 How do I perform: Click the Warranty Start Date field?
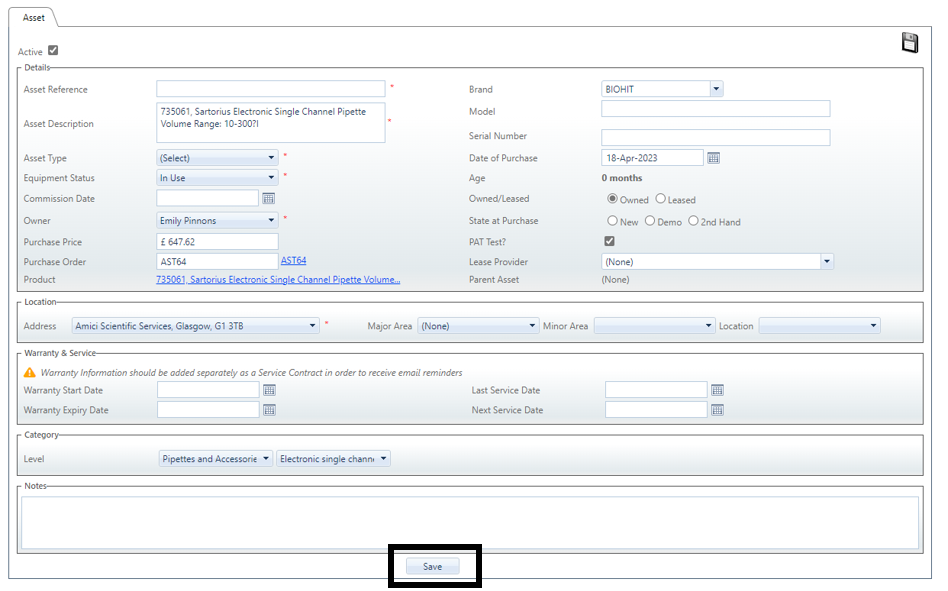coord(209,390)
